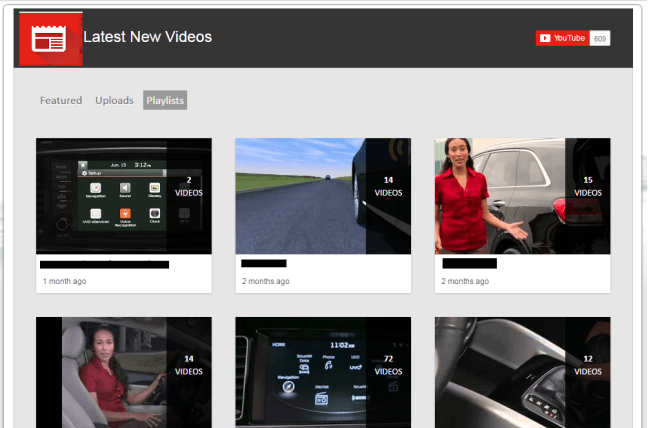Open the road driving playlist thumbnail with 14 videos
Image resolution: width=650 pixels, height=428 pixels.
pyautogui.click(x=323, y=196)
